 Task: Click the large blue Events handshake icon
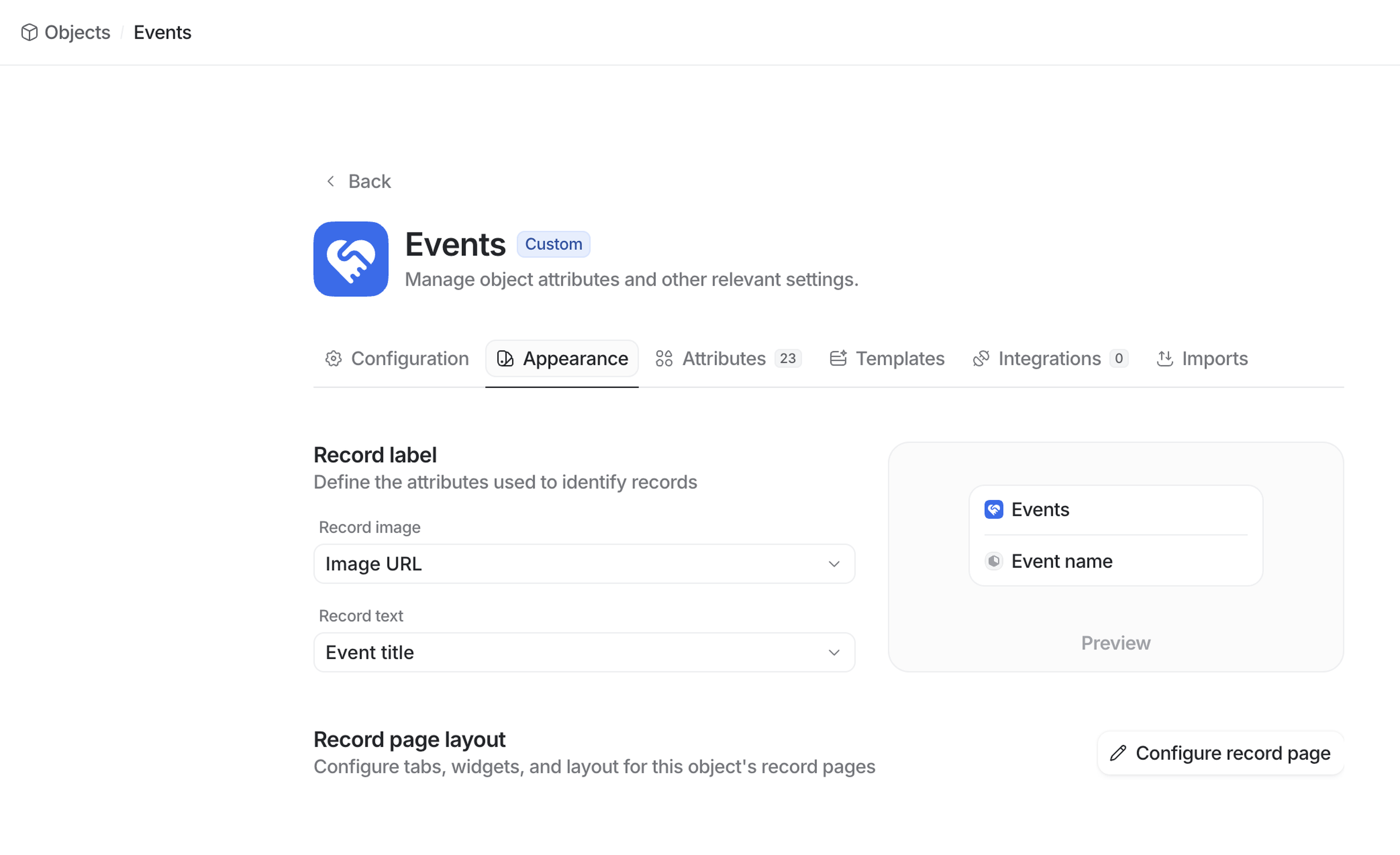tap(351, 259)
